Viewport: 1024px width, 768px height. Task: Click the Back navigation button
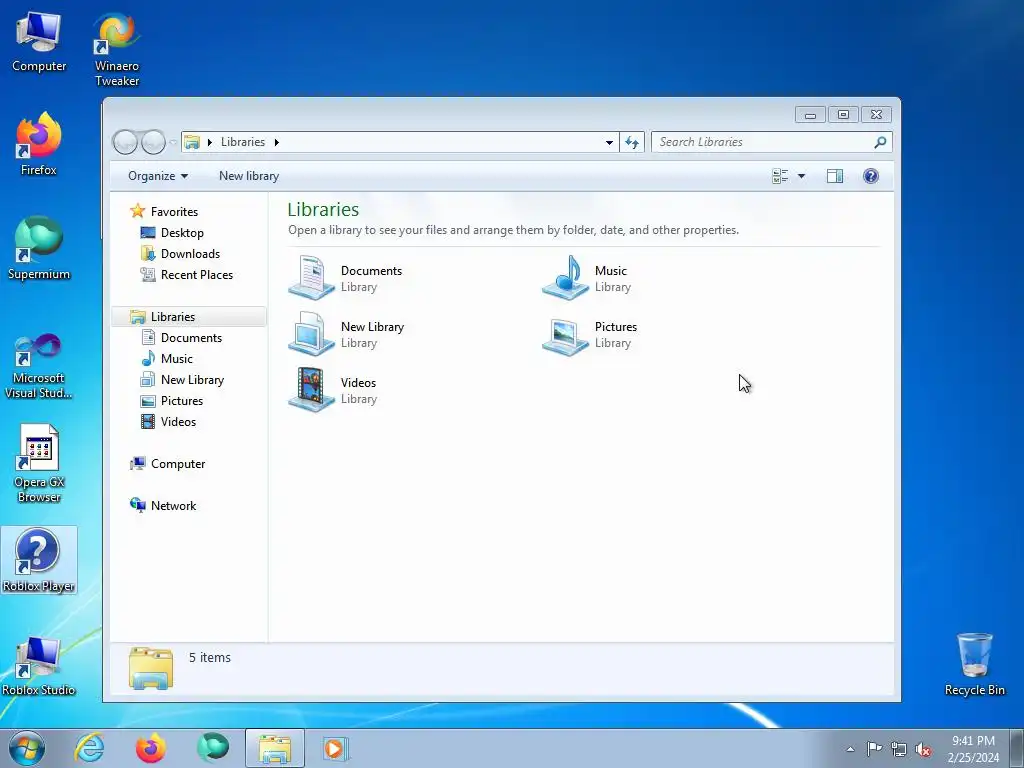(125, 142)
